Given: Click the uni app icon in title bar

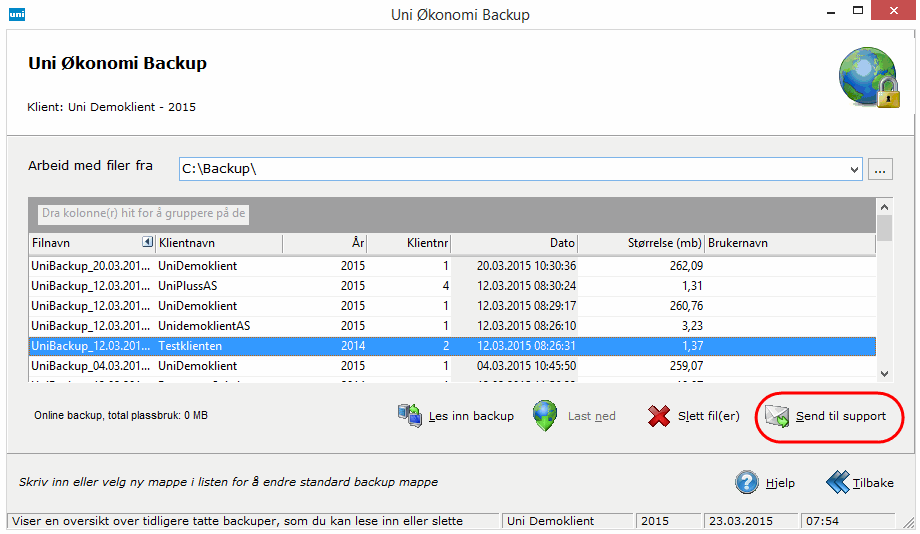Looking at the screenshot, I should [16, 14].
